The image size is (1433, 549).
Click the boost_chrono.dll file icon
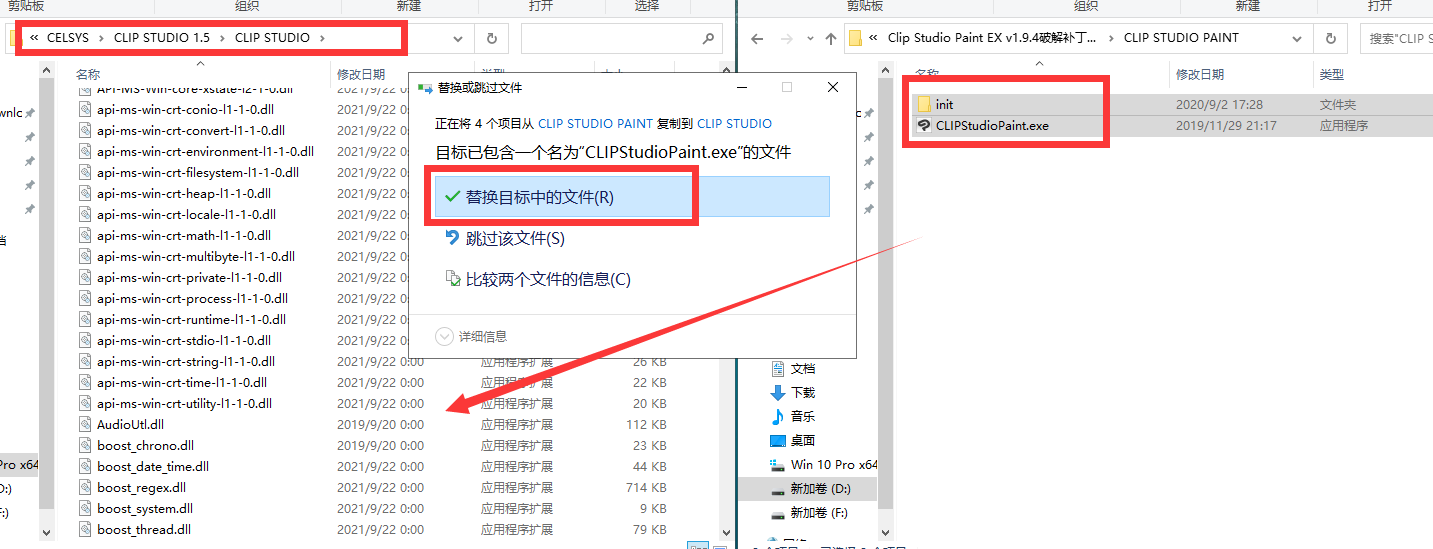85,445
